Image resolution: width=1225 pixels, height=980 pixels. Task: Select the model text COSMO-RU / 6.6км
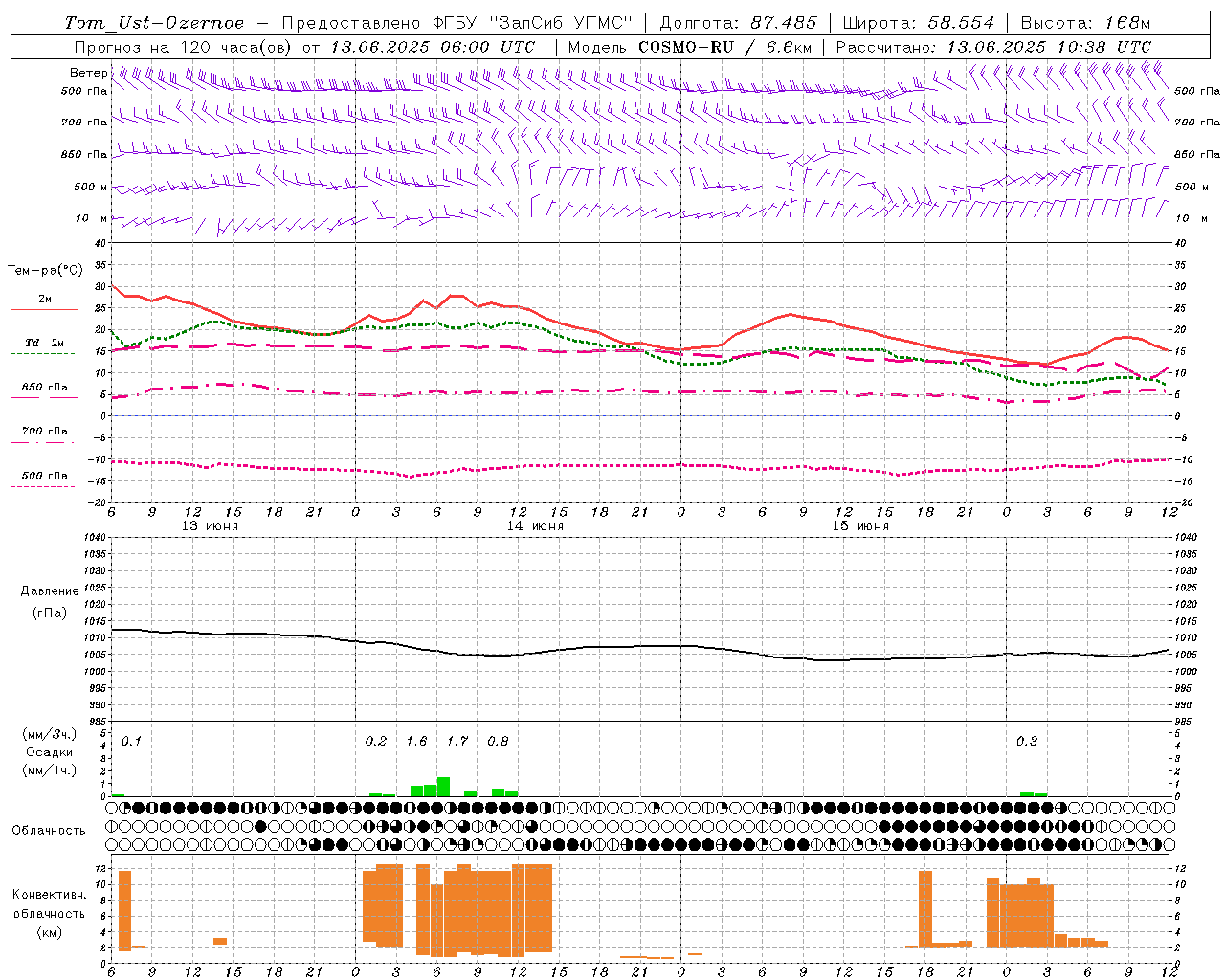tap(724, 47)
